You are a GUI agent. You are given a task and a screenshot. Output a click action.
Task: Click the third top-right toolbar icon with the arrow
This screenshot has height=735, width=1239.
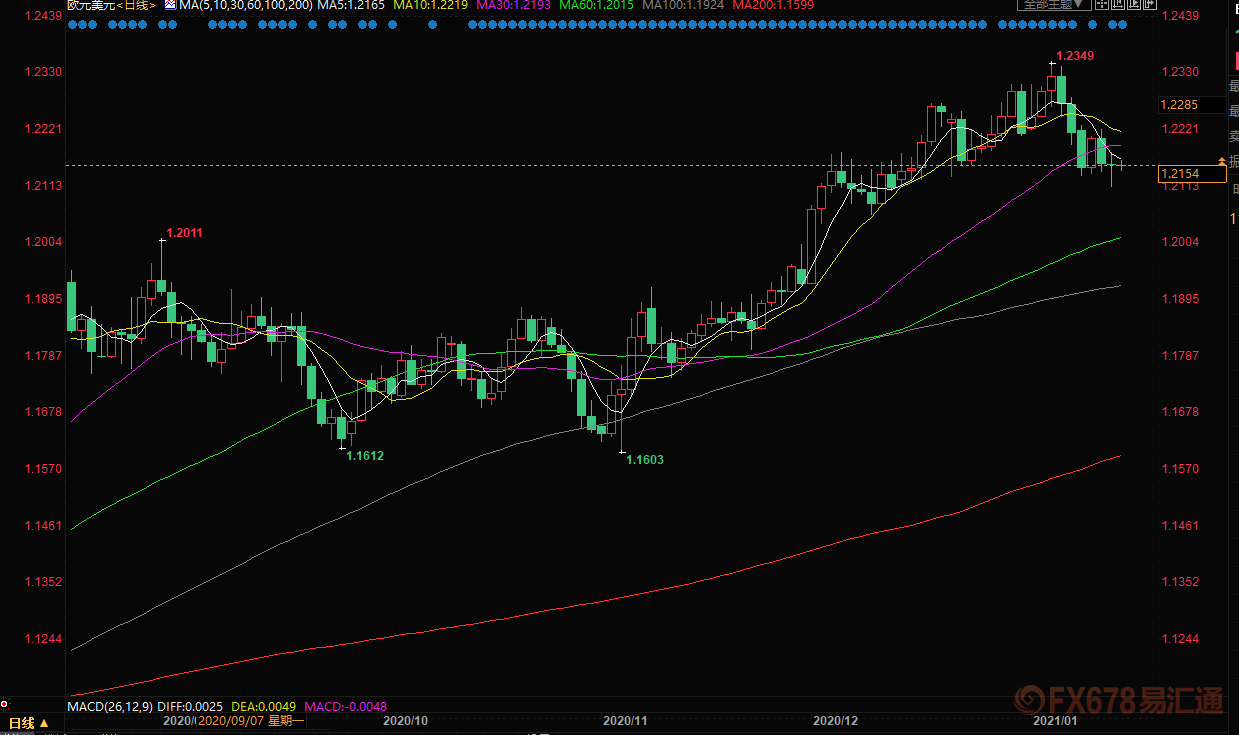(1134, 4)
